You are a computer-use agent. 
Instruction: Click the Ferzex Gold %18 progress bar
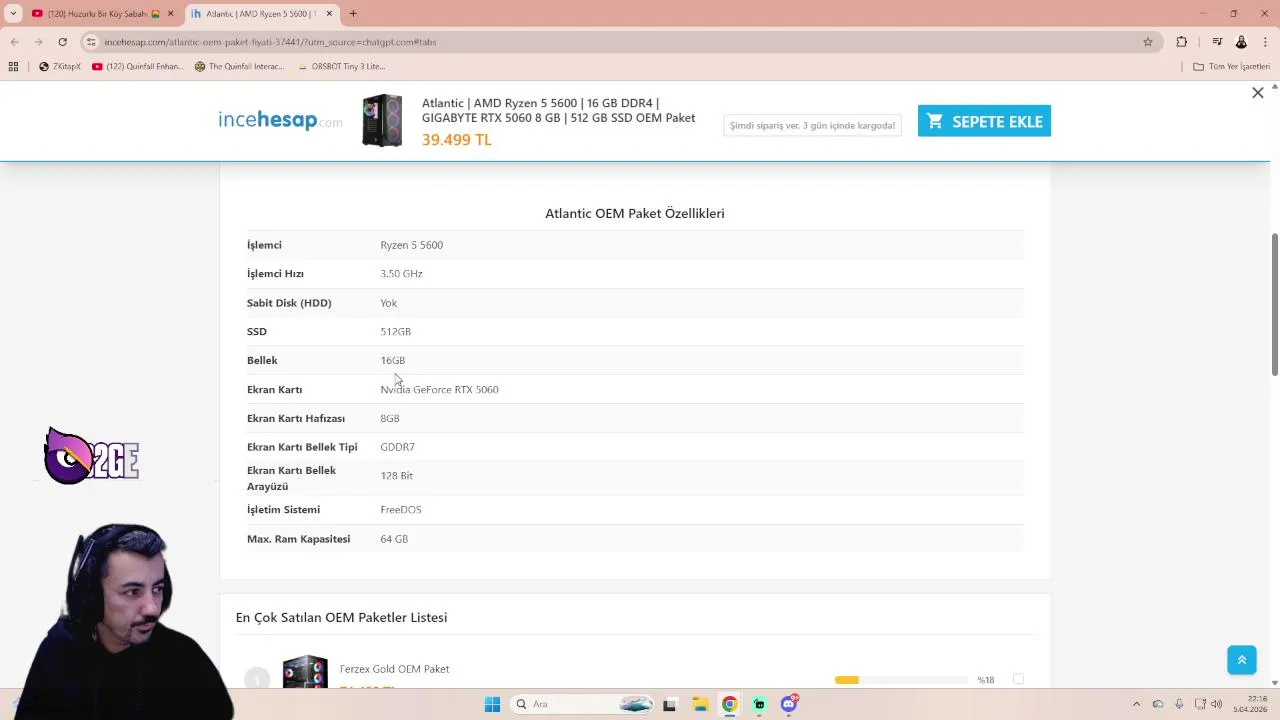pyautogui.click(x=901, y=680)
